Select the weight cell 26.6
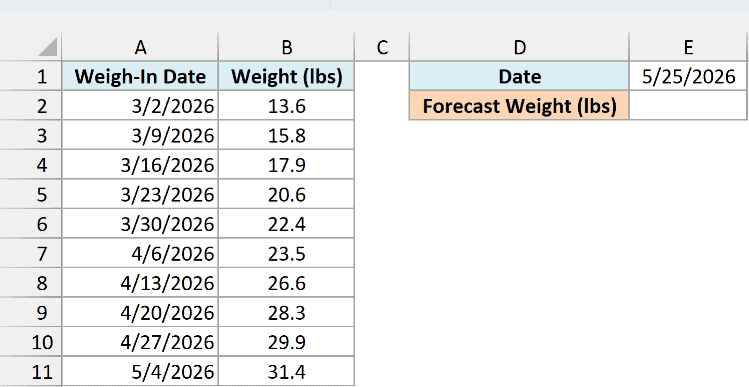Viewport: 749px width, 387px height. [x=286, y=283]
